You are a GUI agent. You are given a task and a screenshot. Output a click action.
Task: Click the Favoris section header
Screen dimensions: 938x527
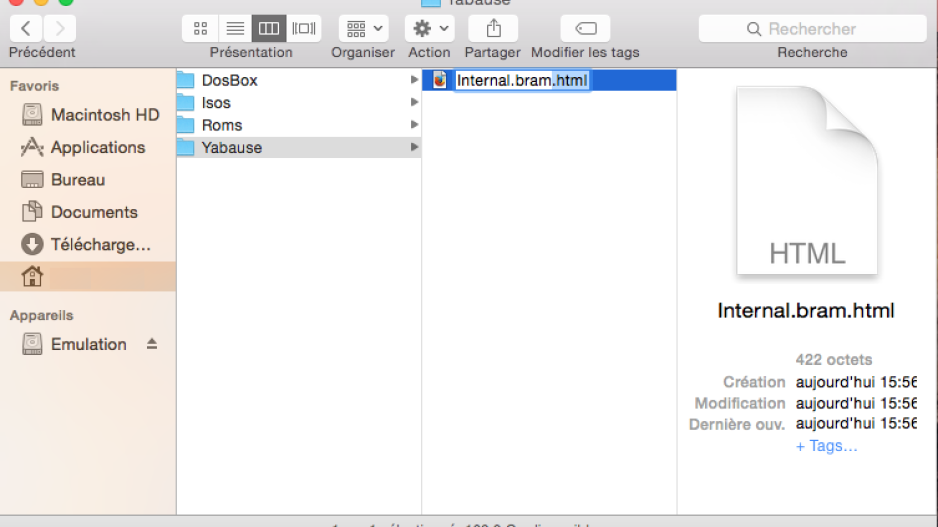34,86
